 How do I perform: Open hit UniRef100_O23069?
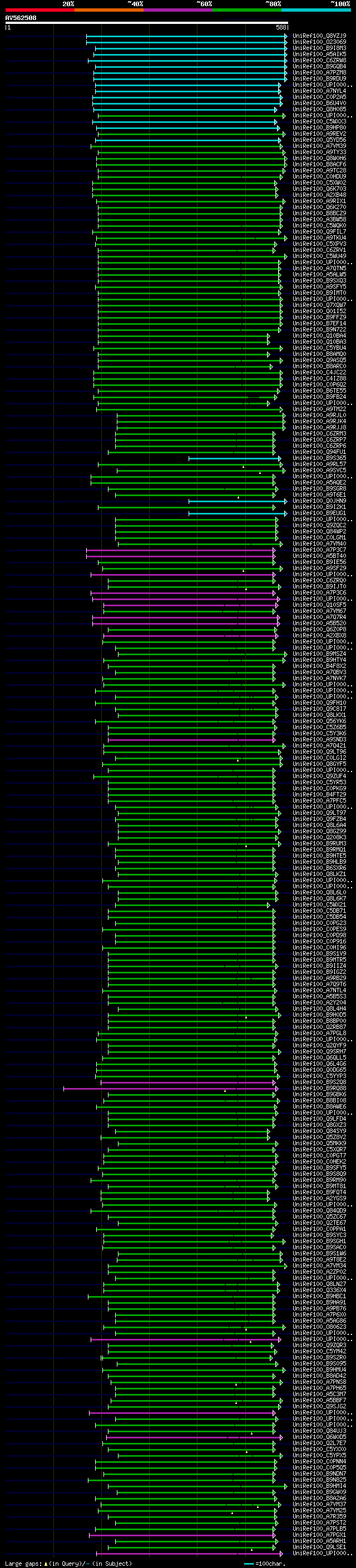tap(319, 42)
